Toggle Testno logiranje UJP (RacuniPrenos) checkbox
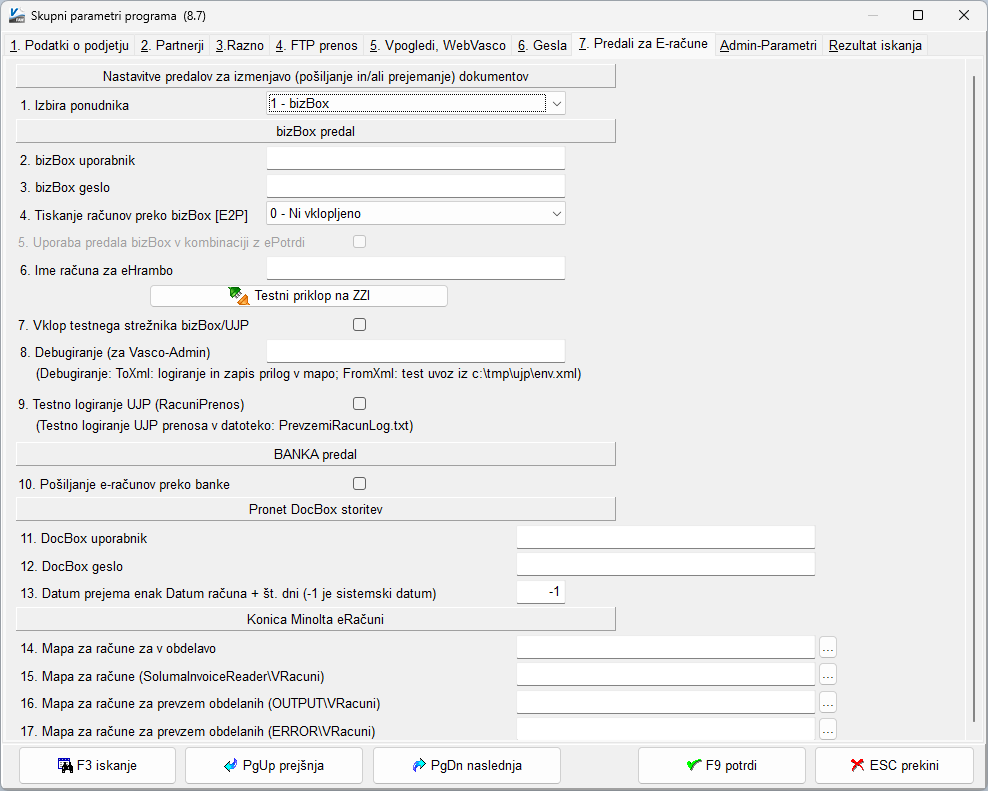This screenshot has height=791, width=988. pyautogui.click(x=359, y=403)
